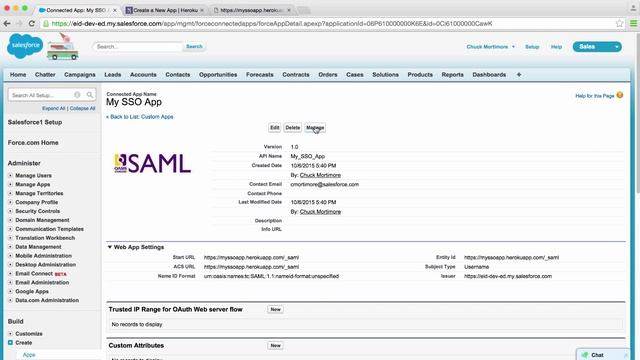Click the Manage button
The width and height of the screenshot is (640, 360).
(315, 128)
